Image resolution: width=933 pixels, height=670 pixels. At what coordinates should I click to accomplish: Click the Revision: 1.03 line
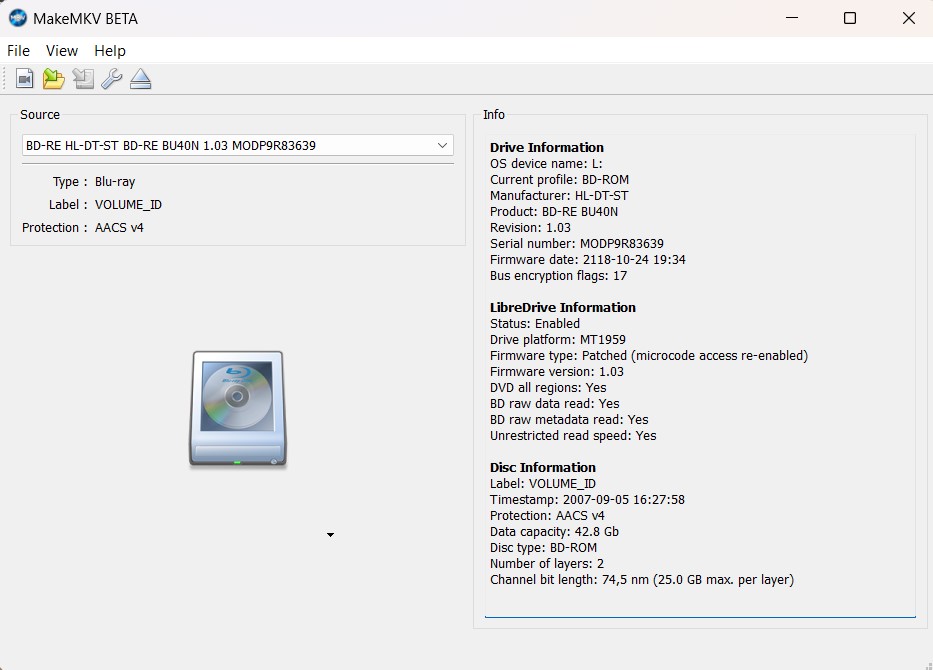(530, 228)
